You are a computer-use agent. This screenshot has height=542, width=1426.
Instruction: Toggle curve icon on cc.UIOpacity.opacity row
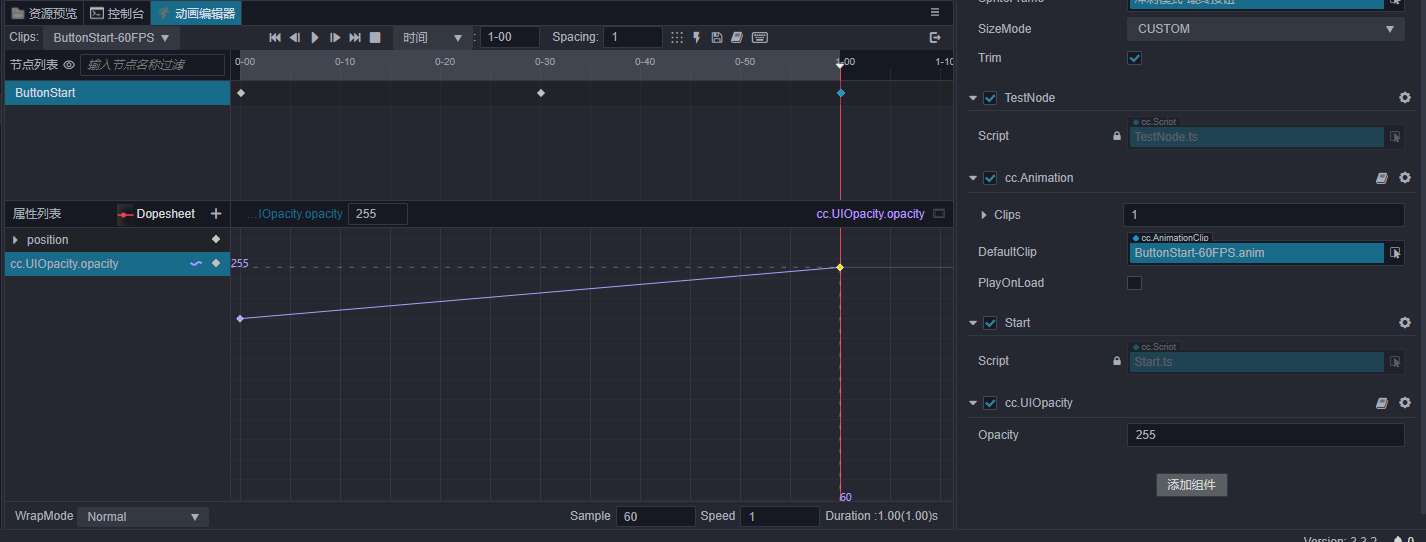point(196,264)
